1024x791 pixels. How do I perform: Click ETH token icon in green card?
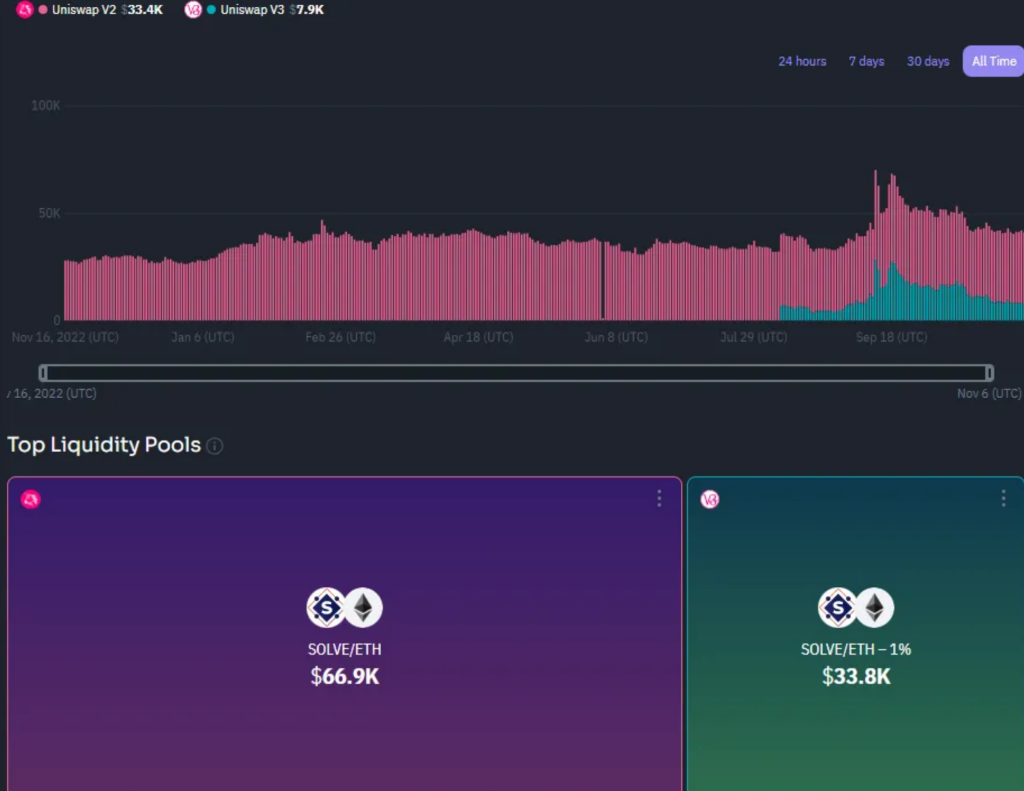tap(875, 607)
